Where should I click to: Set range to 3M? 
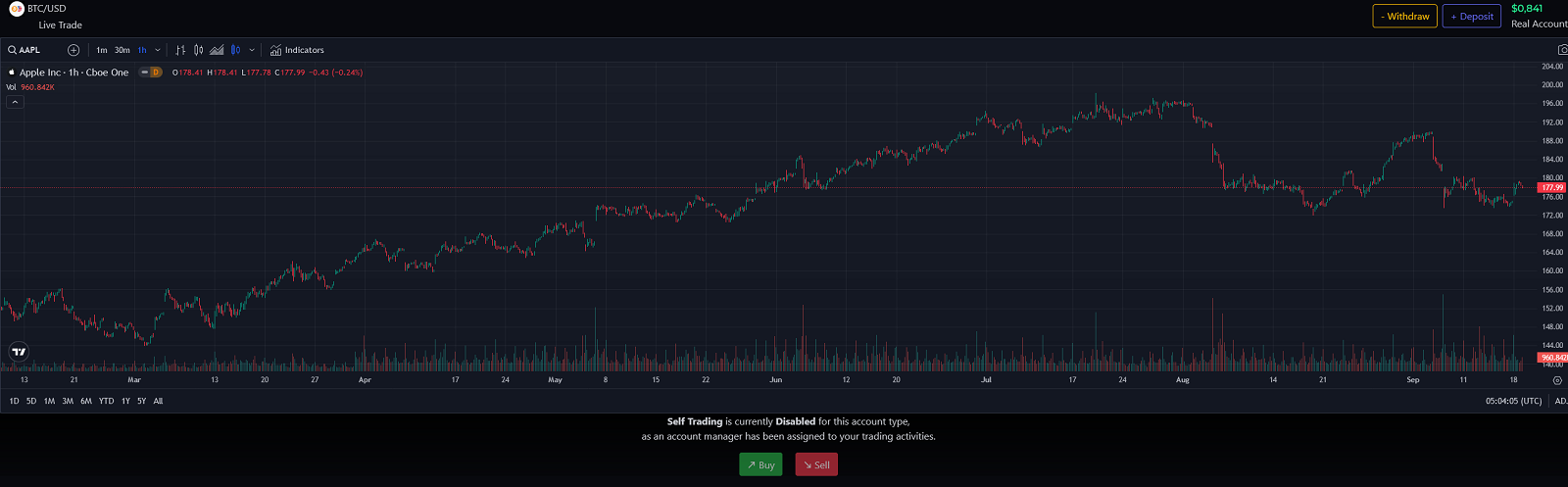[68, 401]
